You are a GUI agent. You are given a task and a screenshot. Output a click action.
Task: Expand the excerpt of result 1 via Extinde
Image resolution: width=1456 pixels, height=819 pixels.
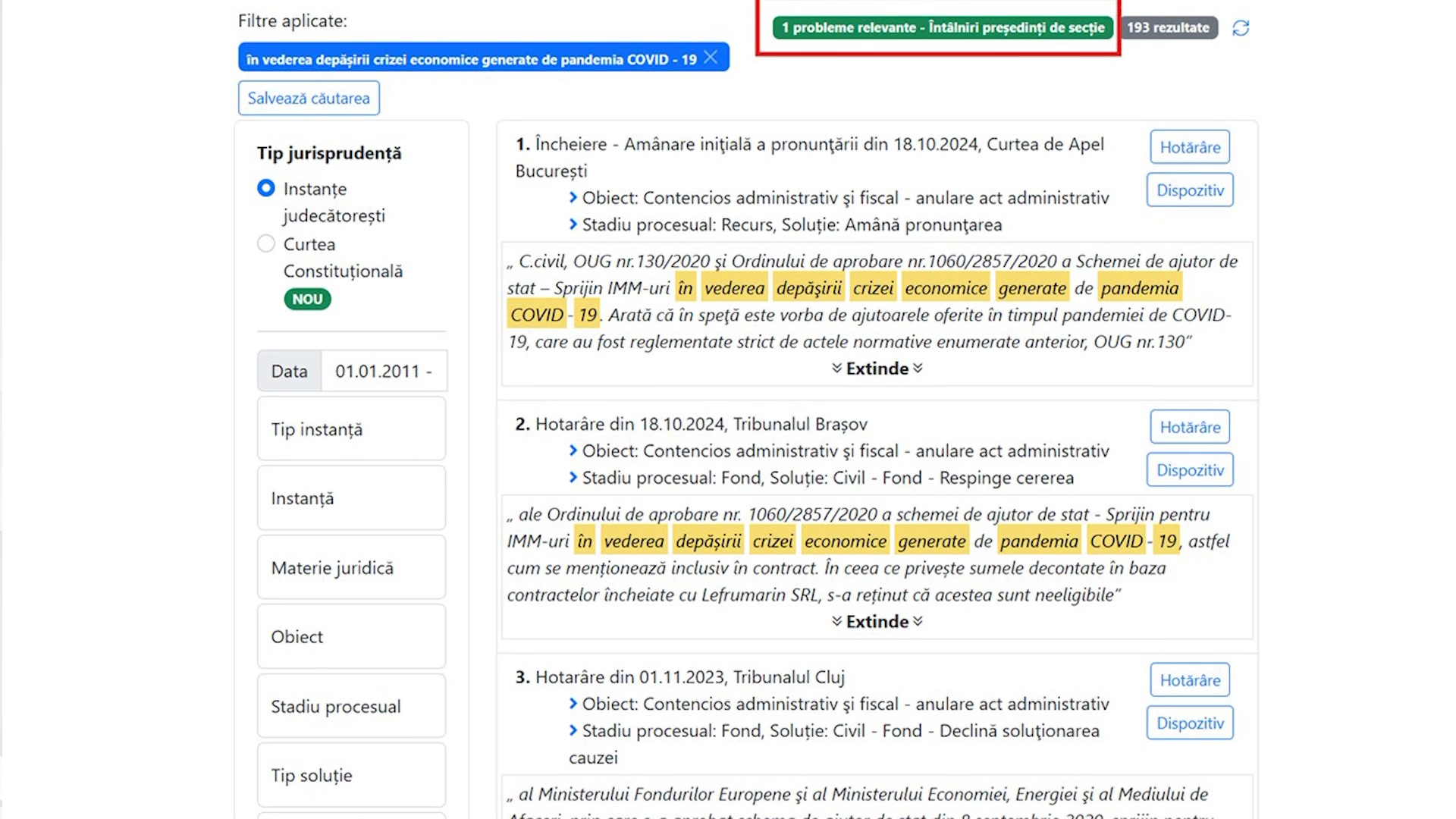click(x=877, y=369)
